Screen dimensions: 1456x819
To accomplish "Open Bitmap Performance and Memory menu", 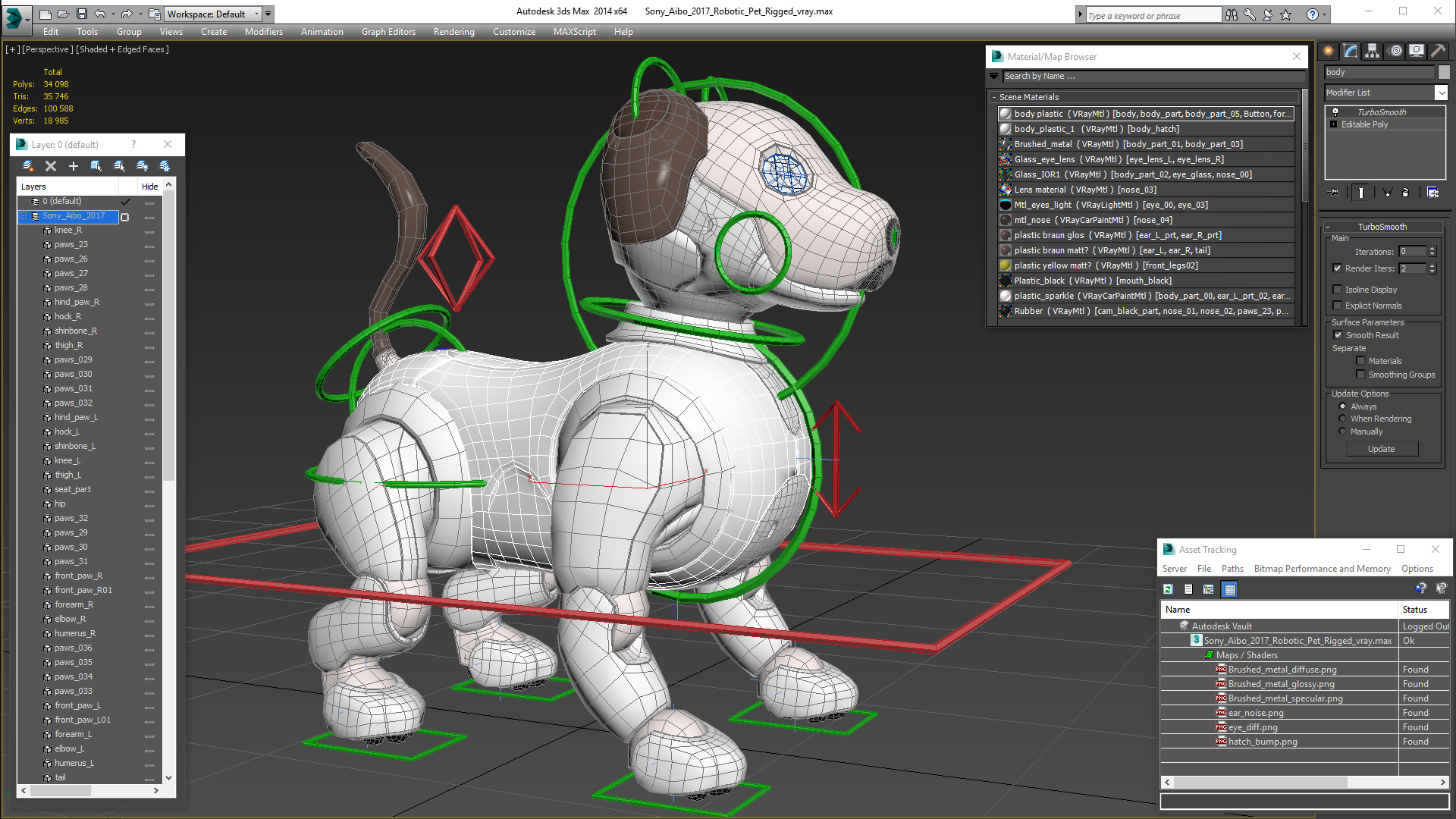I will point(1322,569).
